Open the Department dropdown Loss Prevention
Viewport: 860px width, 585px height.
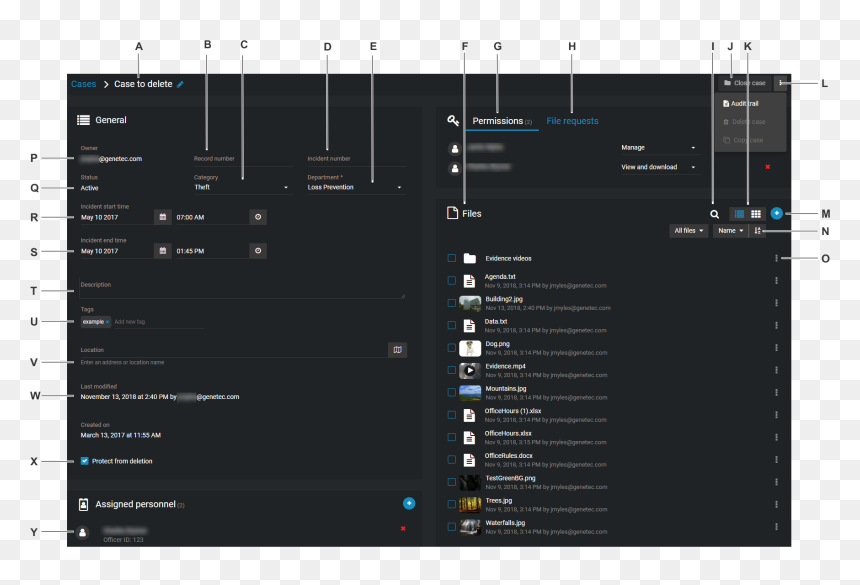click(x=355, y=188)
